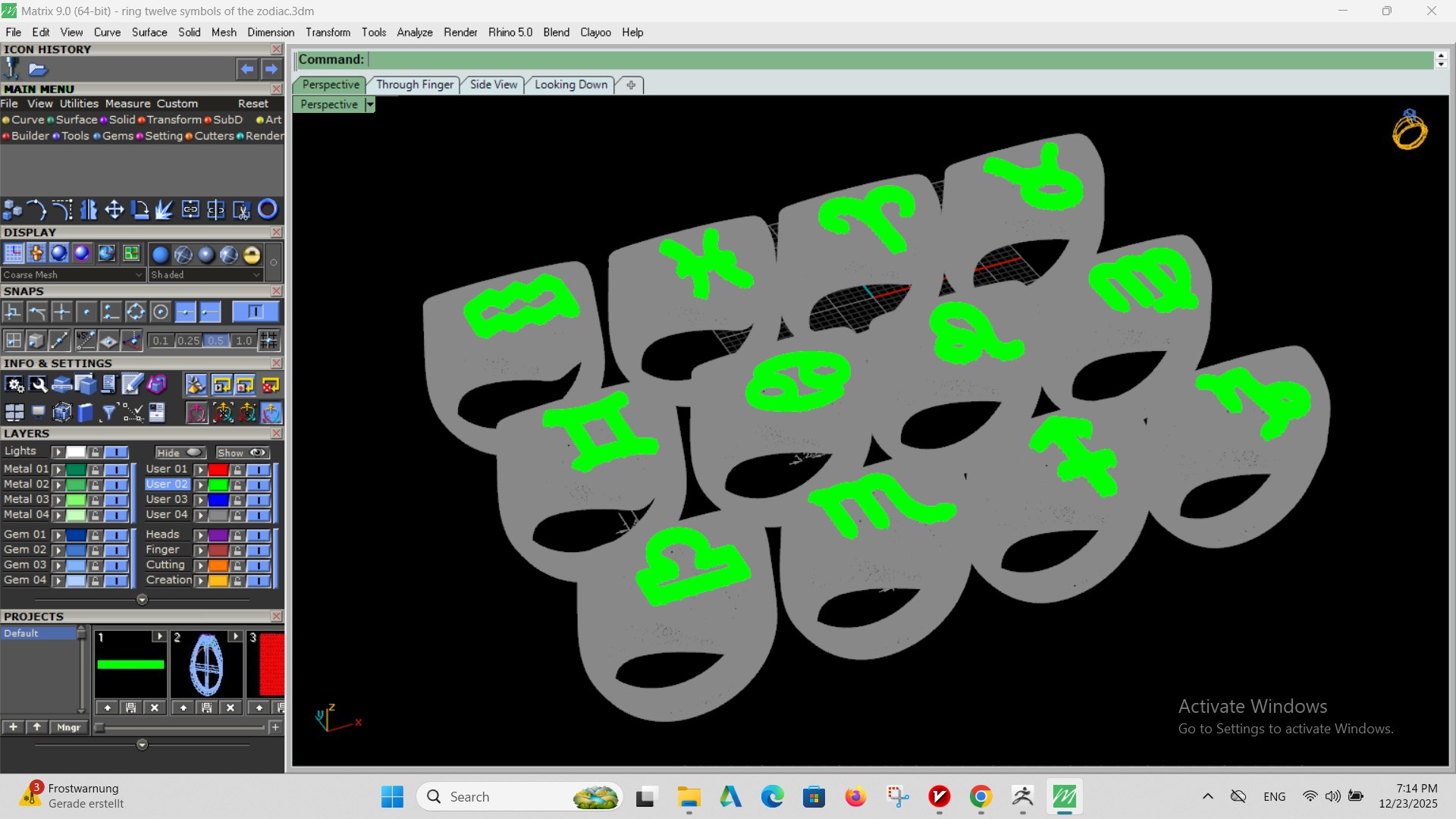Screen dimensions: 1456x819
Task: Open the gears options icon in Info & Settings
Action: click(x=14, y=385)
